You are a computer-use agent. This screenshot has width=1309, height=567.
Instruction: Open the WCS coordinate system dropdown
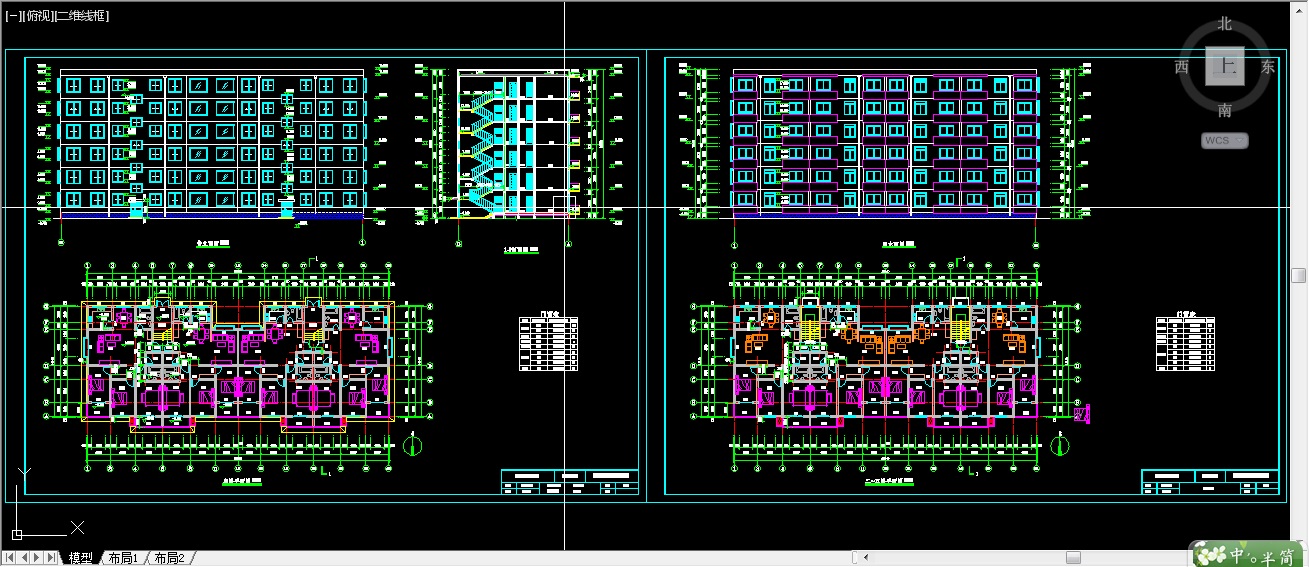point(1225,141)
